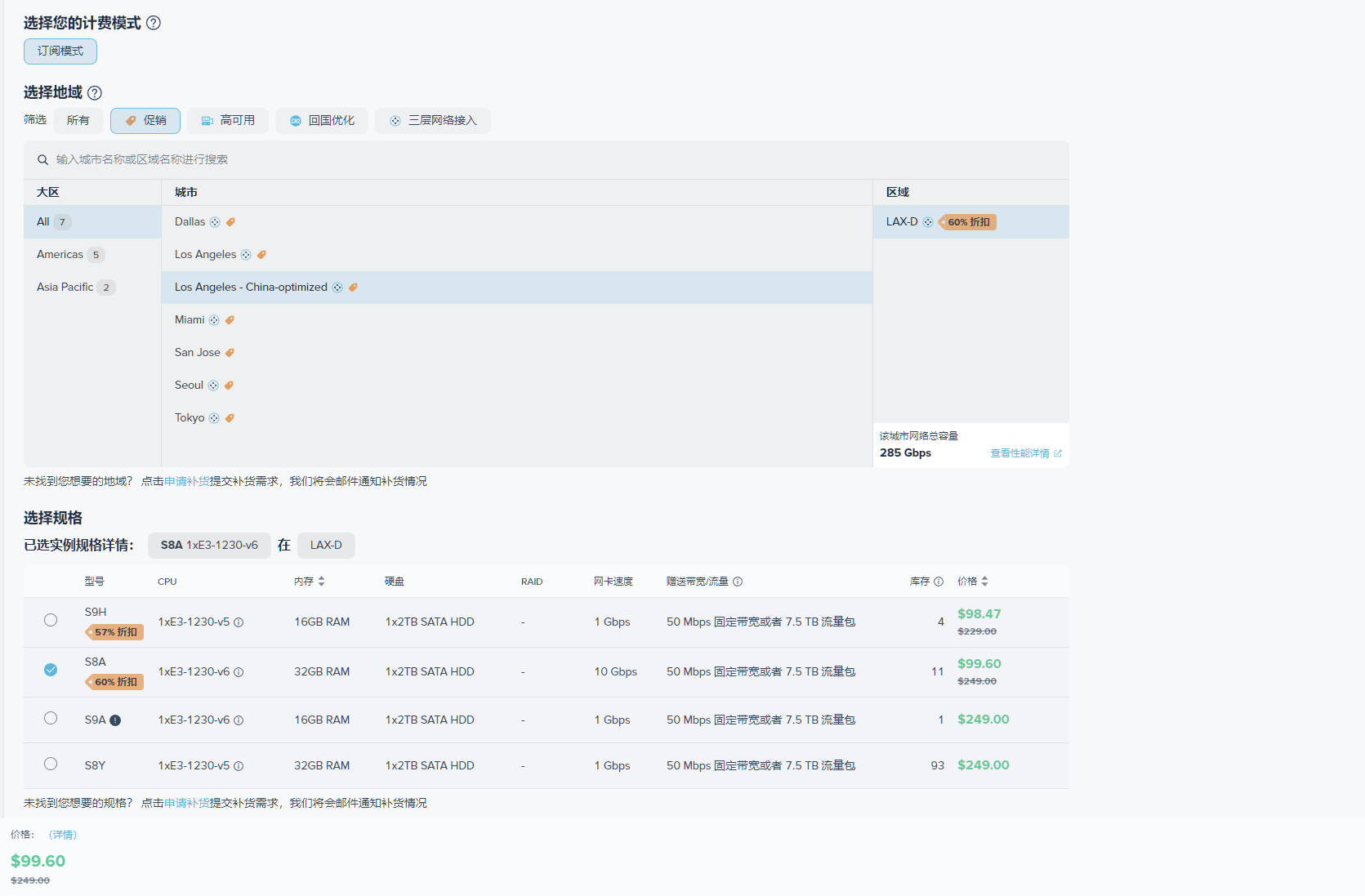Switch filter to 回国优化
Image resolution: width=1365 pixels, height=896 pixels.
(322, 121)
